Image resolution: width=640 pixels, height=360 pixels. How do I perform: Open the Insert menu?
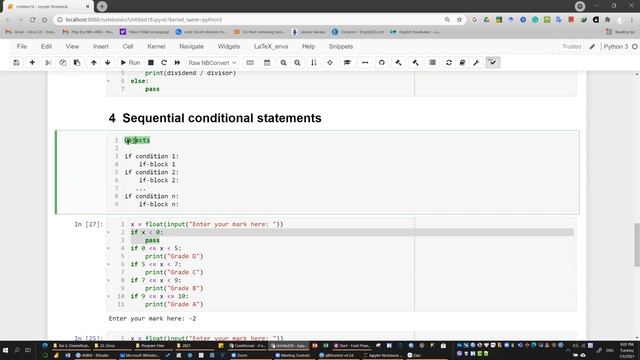(101, 47)
